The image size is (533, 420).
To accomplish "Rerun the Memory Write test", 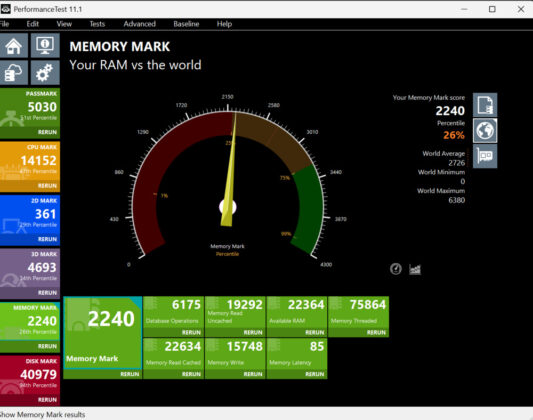I will [x=253, y=374].
